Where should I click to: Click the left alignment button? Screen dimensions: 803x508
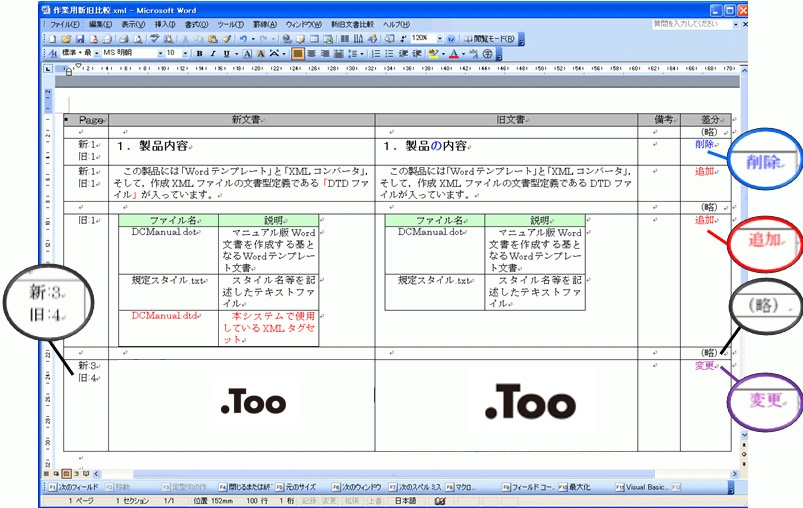point(299,53)
